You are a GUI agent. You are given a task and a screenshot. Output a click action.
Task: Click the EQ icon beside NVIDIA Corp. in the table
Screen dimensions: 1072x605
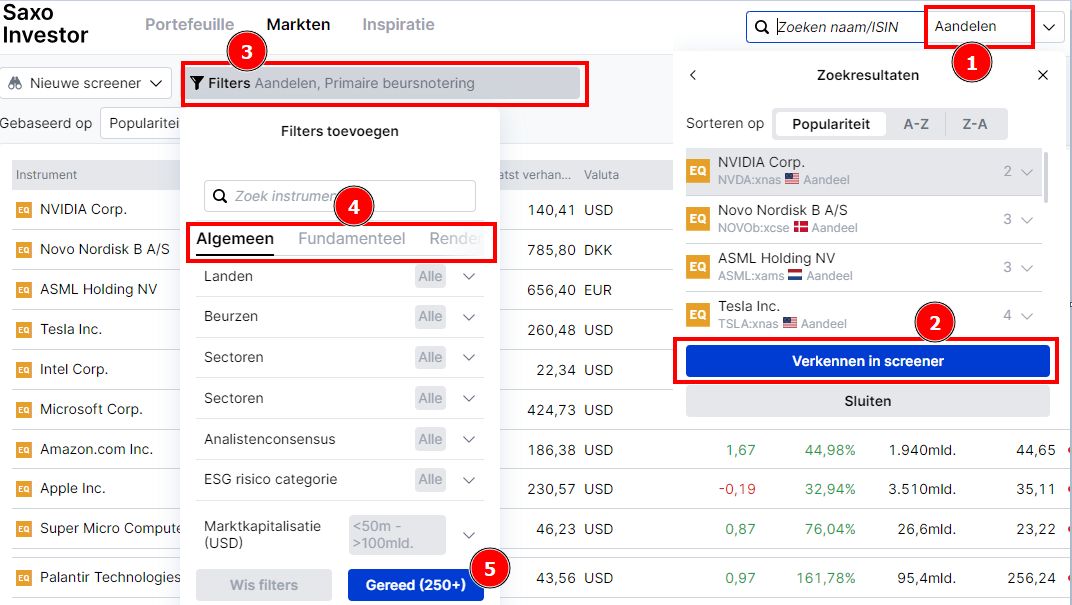coord(24,210)
